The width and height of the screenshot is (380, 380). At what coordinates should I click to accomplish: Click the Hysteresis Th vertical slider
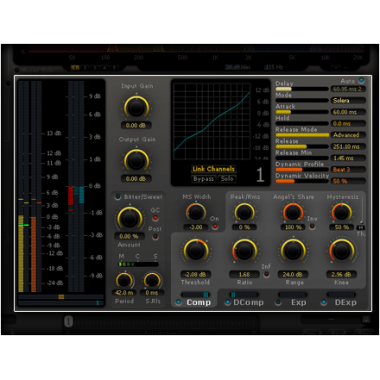[x=361, y=212]
